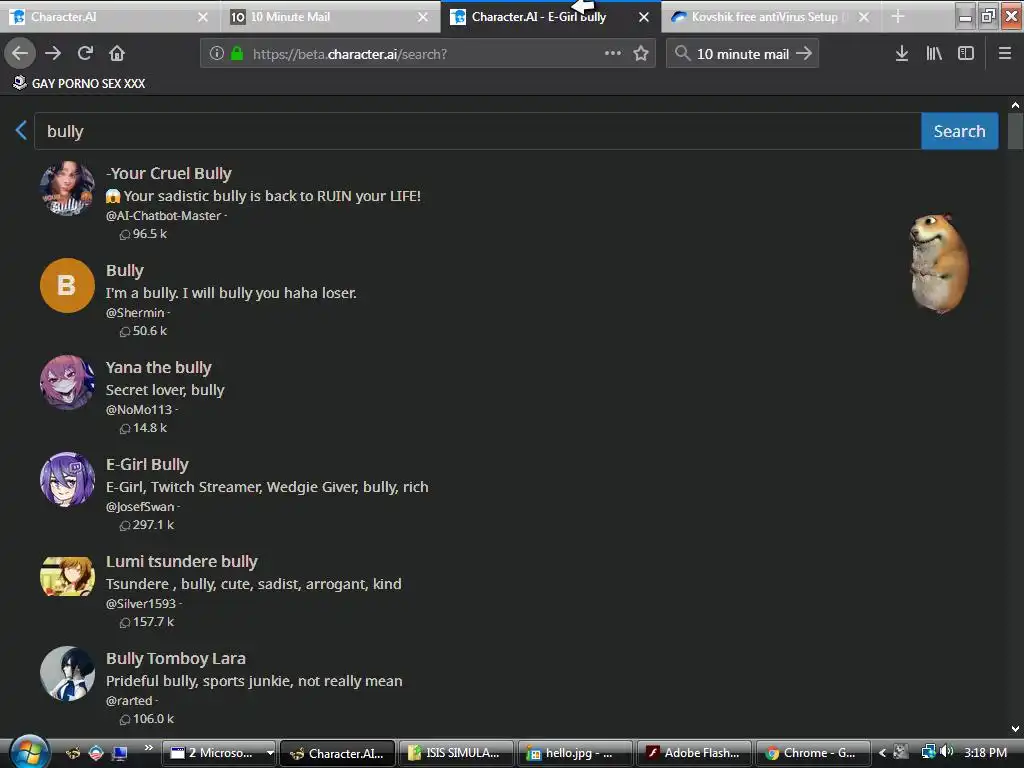
Task: Open the GAY PORNO SEX XXX bookmark
Action: click(x=80, y=83)
